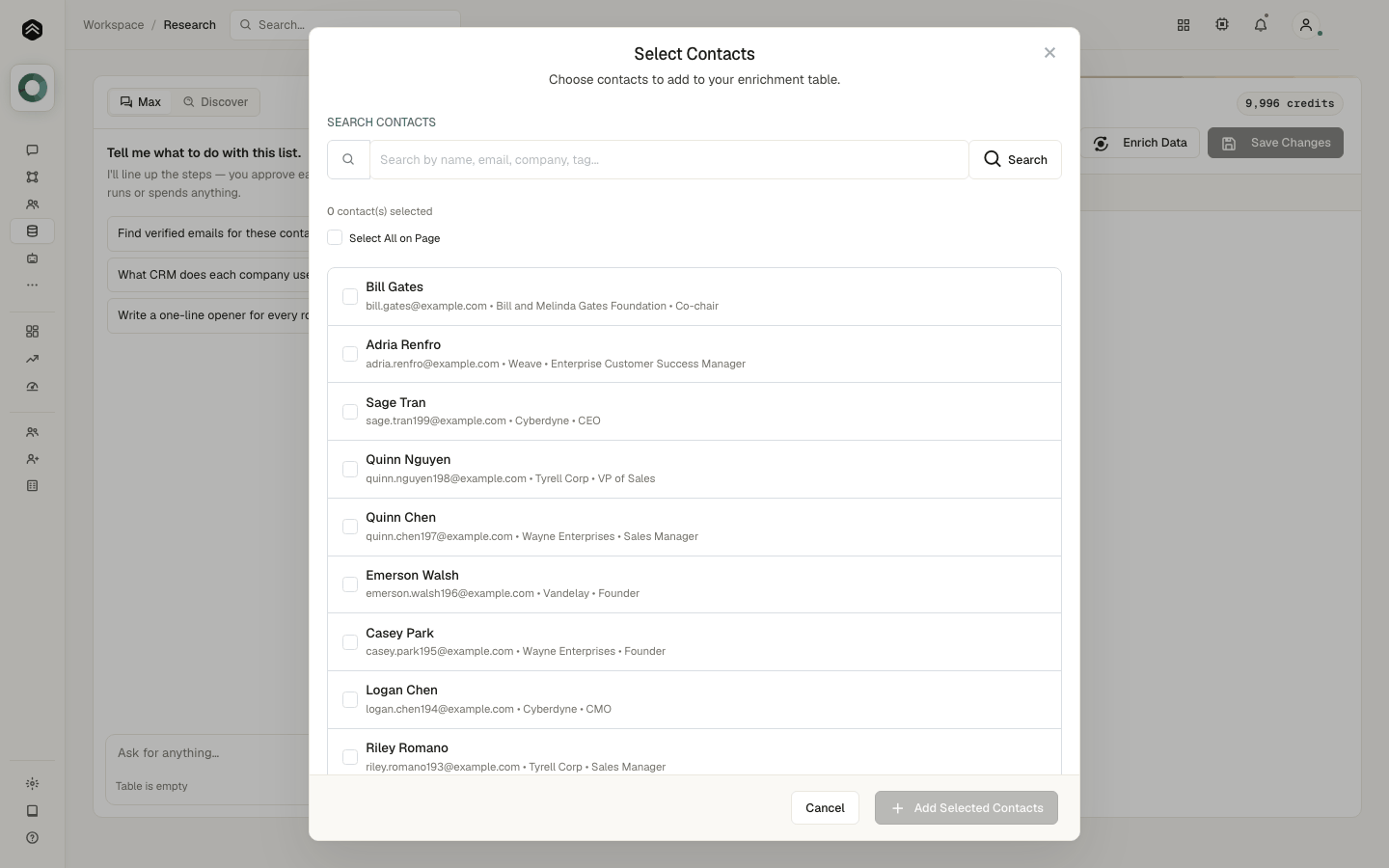Check the box for Logan Chen
The image size is (1389, 868).
[x=350, y=699]
